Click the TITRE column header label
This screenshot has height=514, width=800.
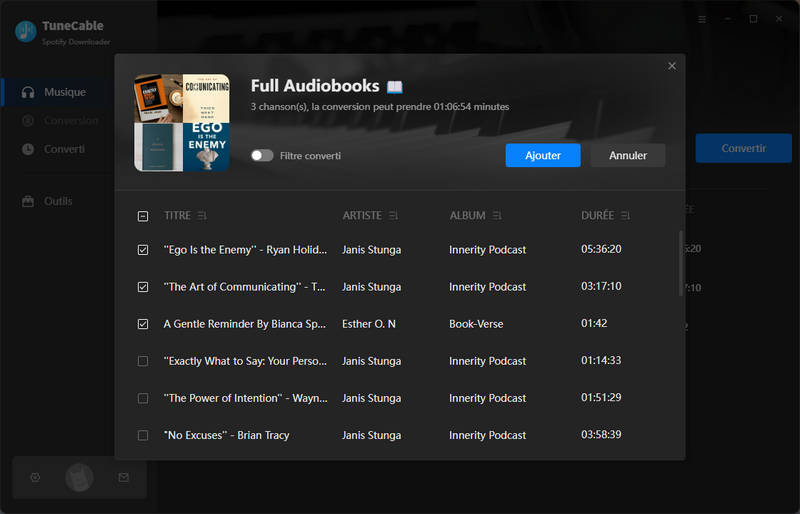[x=177, y=216]
